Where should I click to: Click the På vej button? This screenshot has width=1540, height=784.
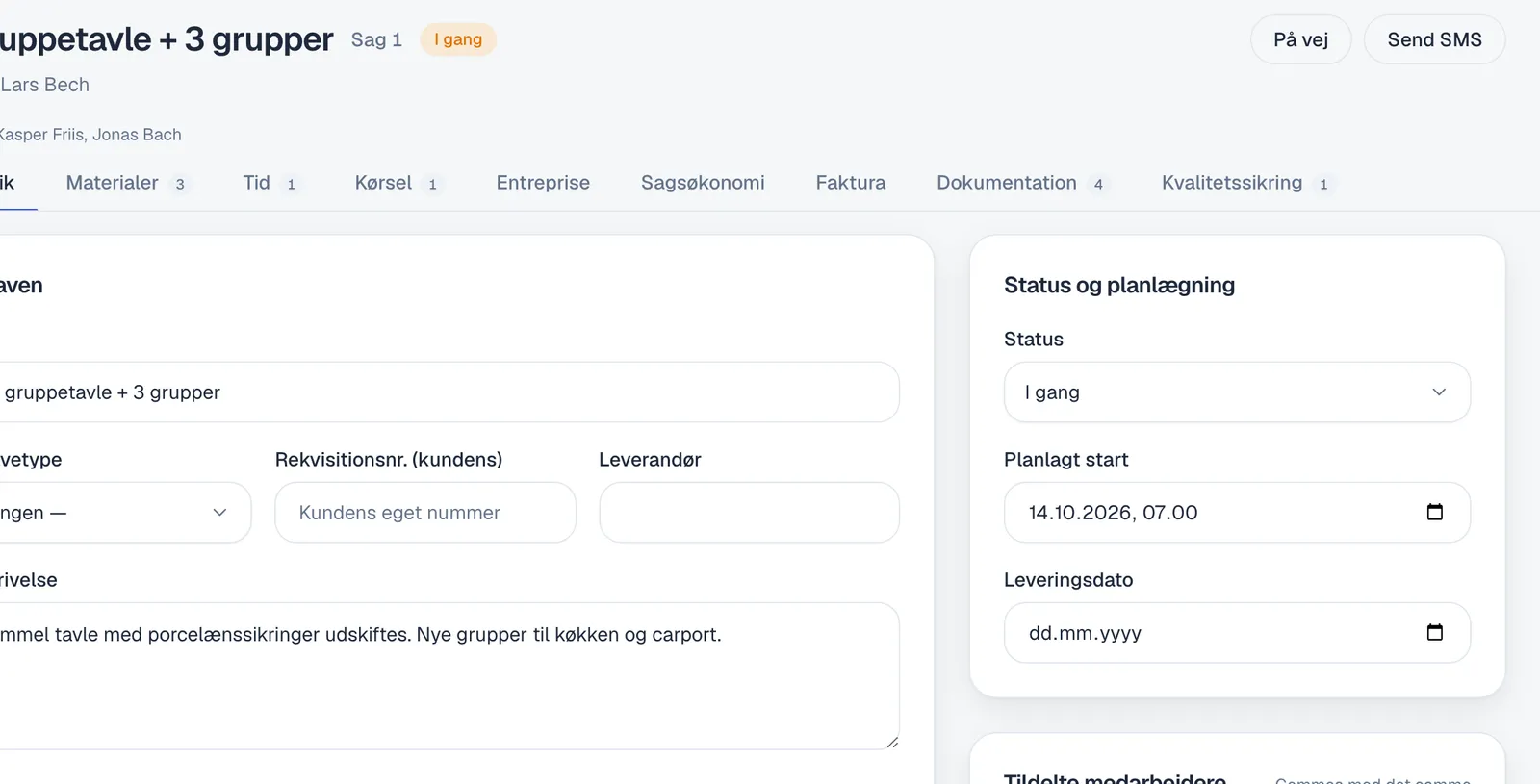tap(1300, 39)
